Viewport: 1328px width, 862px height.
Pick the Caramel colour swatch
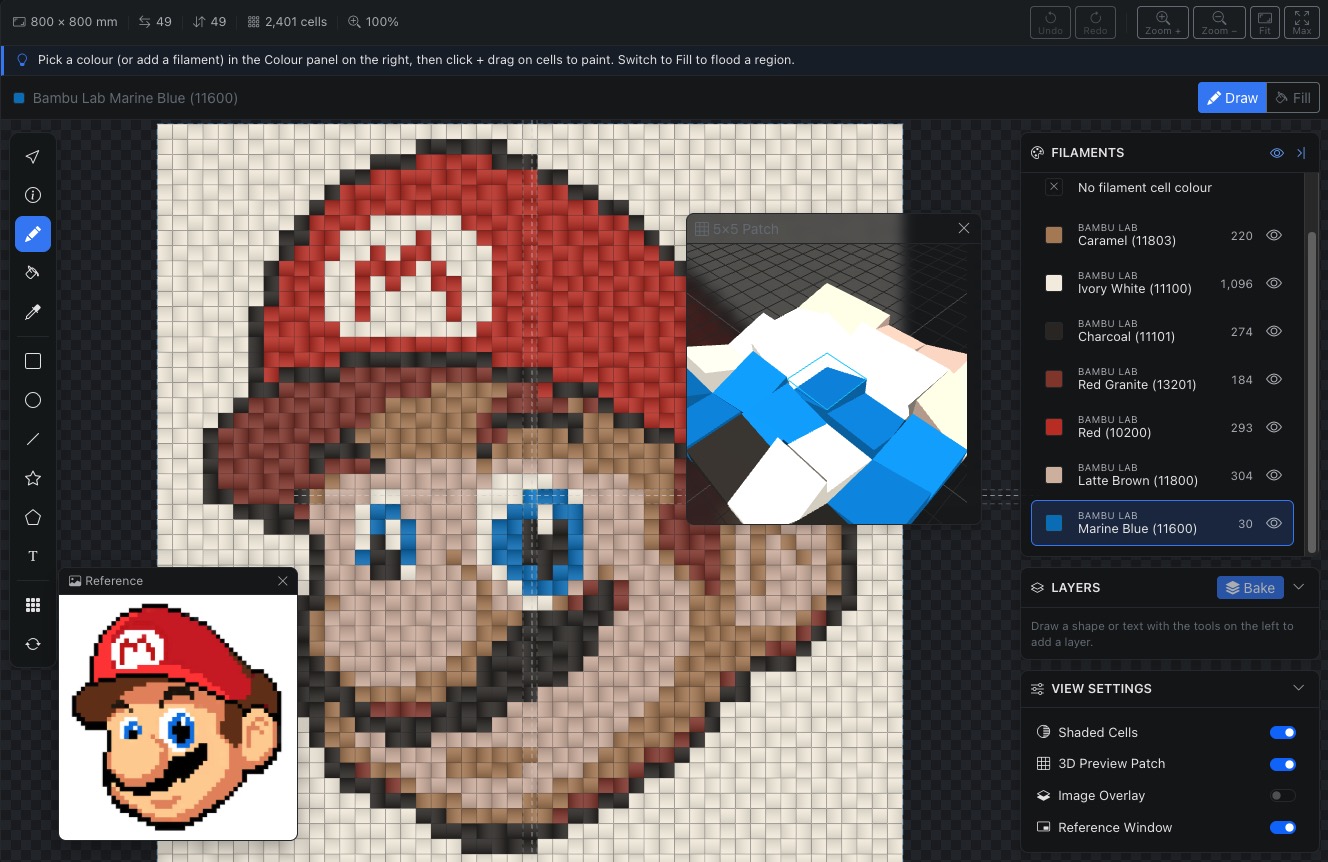(1053, 235)
